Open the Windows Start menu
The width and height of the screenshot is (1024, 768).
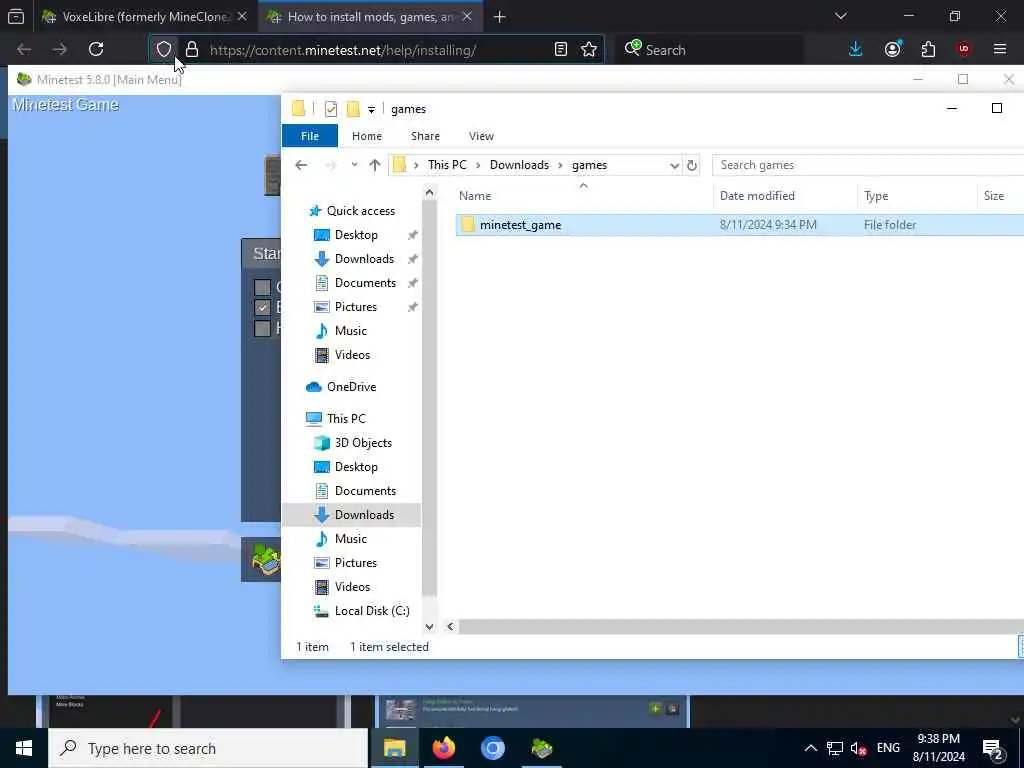pos(24,748)
